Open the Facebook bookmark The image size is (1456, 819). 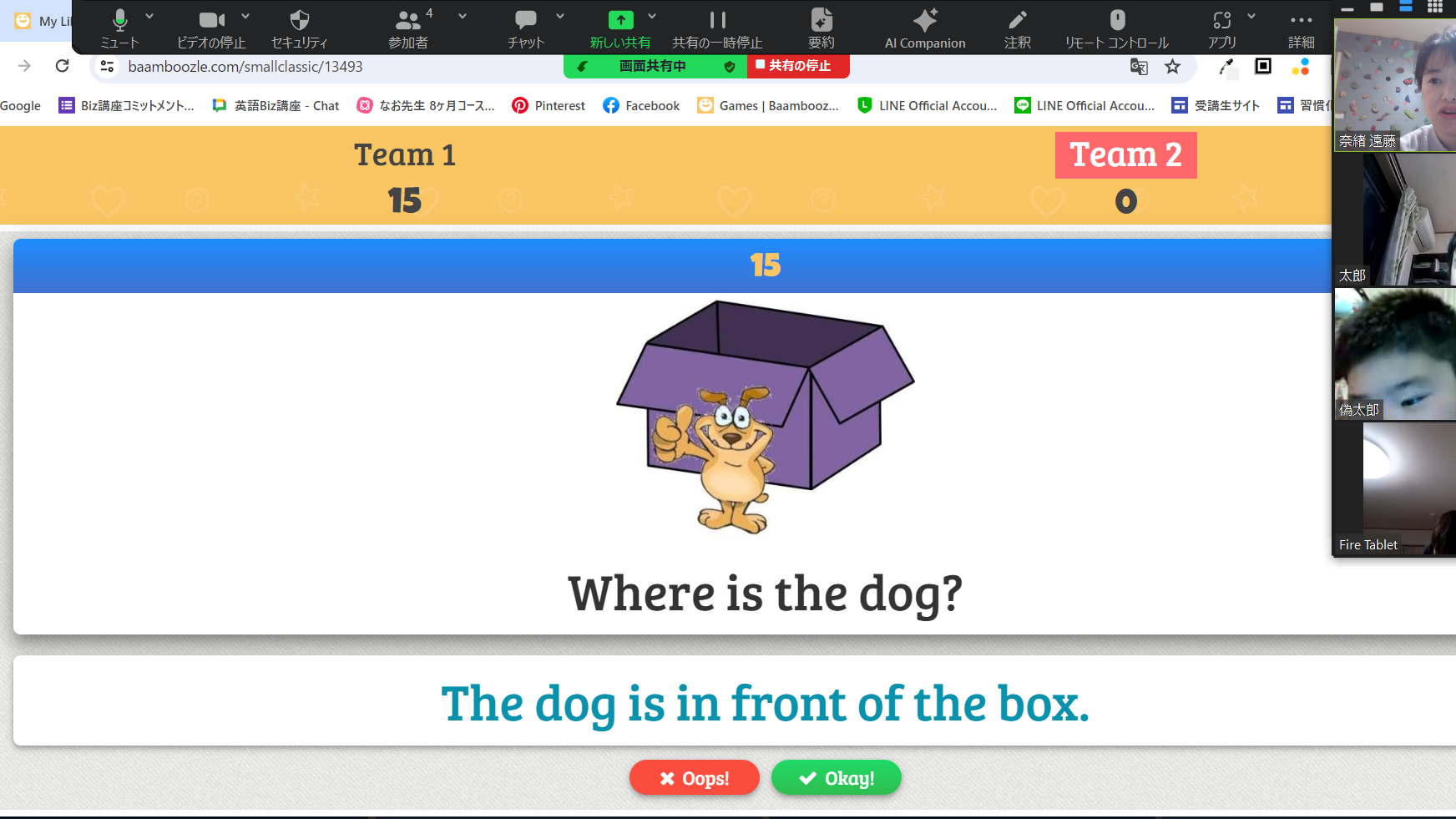(x=641, y=106)
